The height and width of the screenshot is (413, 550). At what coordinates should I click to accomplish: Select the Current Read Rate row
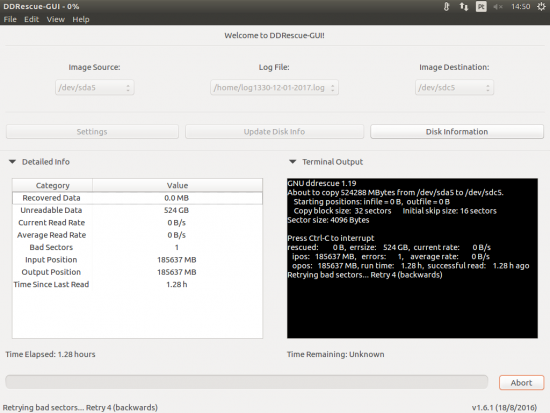[x=138, y=222]
